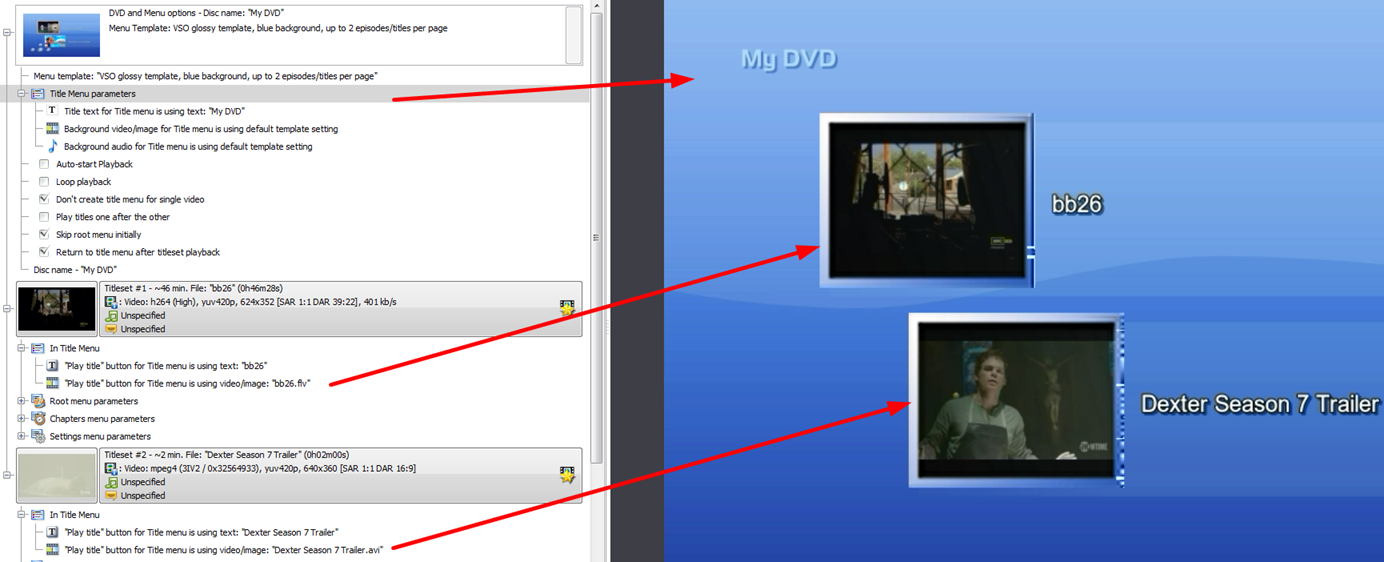Click the Titleset #2 Dexter video thumbnail
1384x562 pixels.
click(x=57, y=475)
